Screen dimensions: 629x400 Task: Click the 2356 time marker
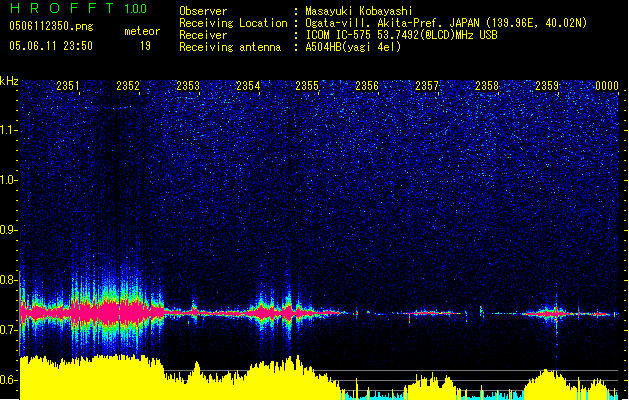pos(367,86)
